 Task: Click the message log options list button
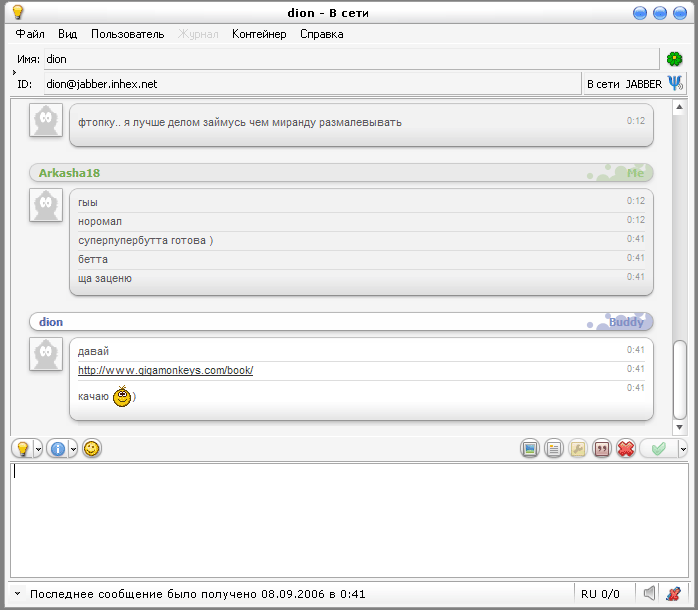[x=554, y=449]
